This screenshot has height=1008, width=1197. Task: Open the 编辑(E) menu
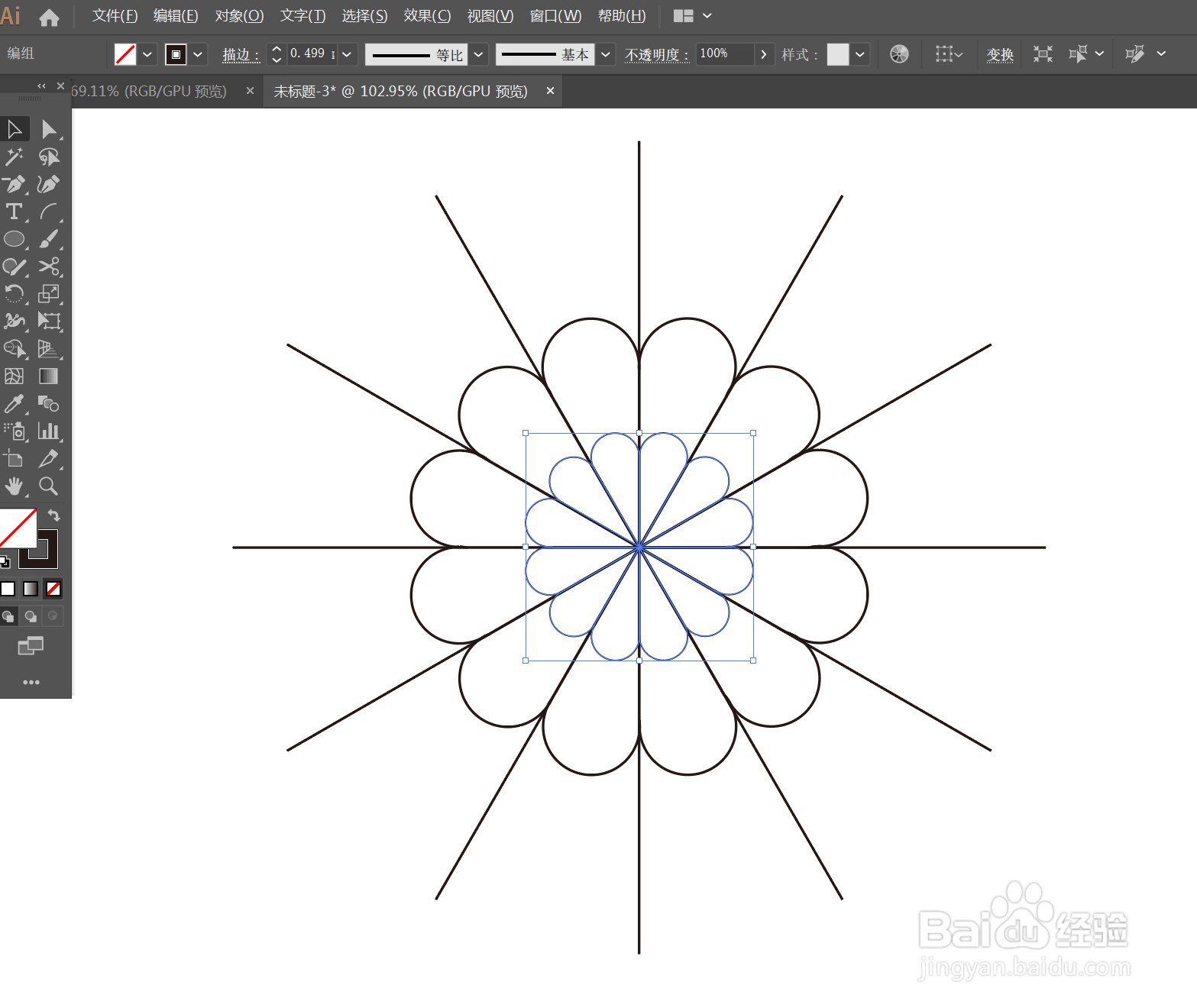(x=176, y=16)
